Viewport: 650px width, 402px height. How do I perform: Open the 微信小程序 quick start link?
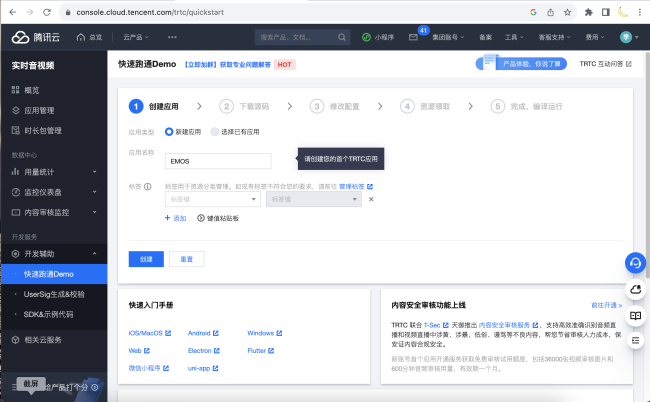pos(149,368)
